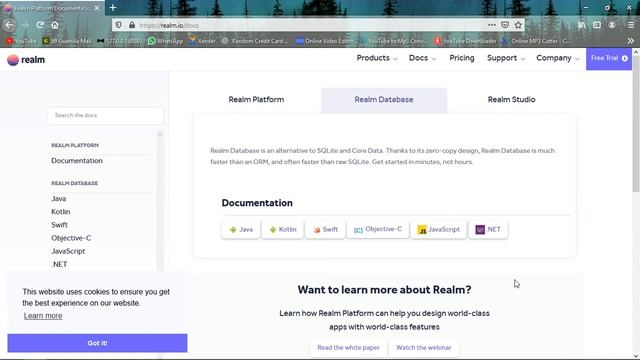Reload the page with refresh icon
The image size is (640, 360).
40,25
